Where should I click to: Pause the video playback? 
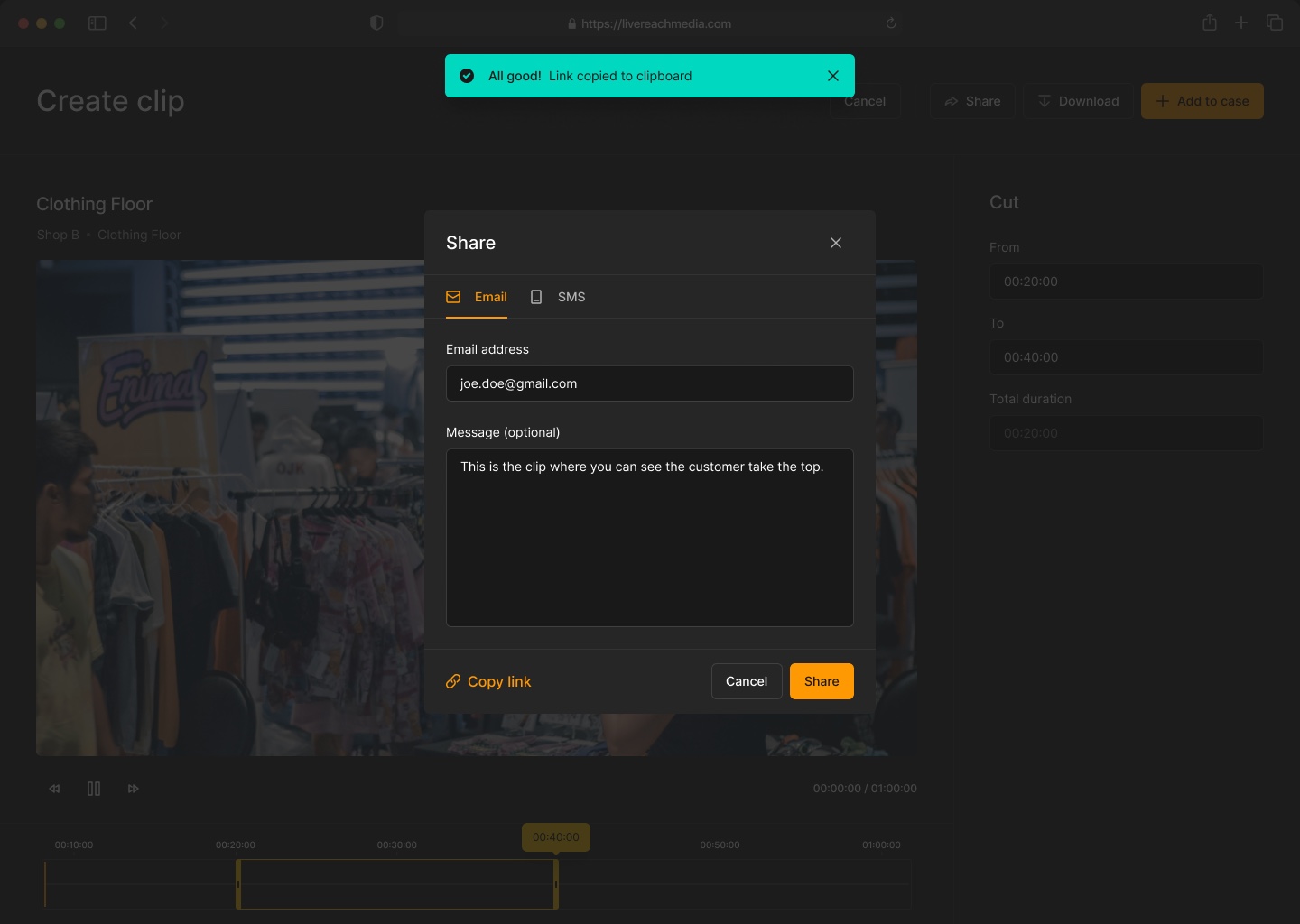(x=94, y=789)
